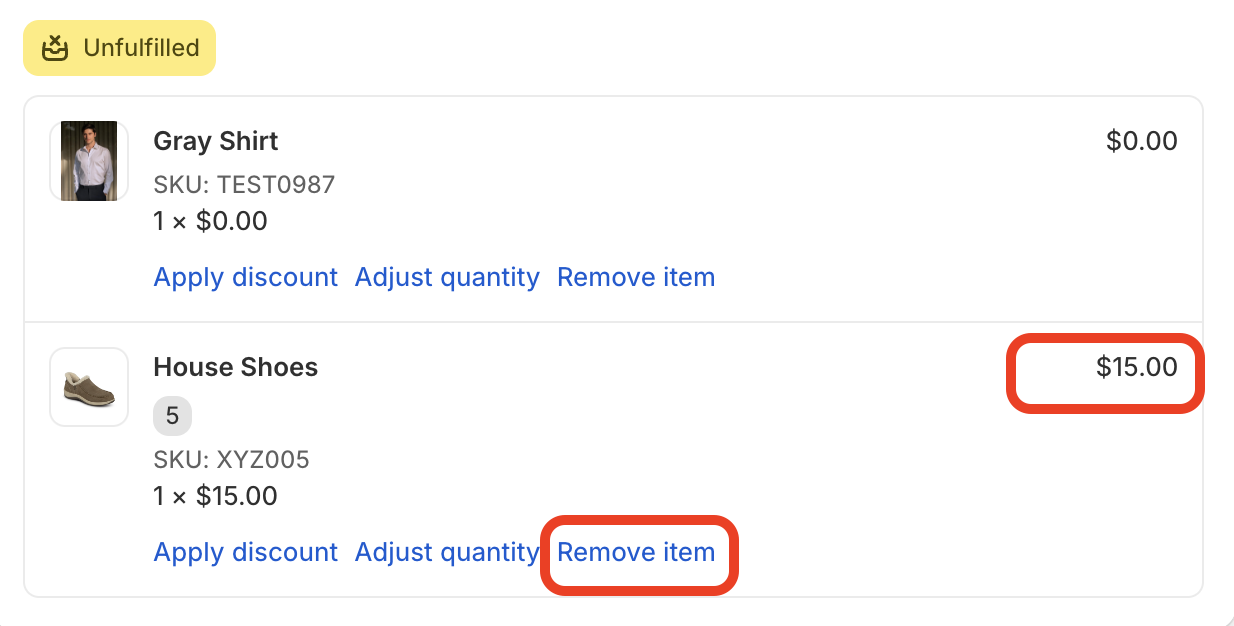Remove the Gray Shirt item
Image resolution: width=1234 pixels, height=626 pixels.
click(x=636, y=277)
